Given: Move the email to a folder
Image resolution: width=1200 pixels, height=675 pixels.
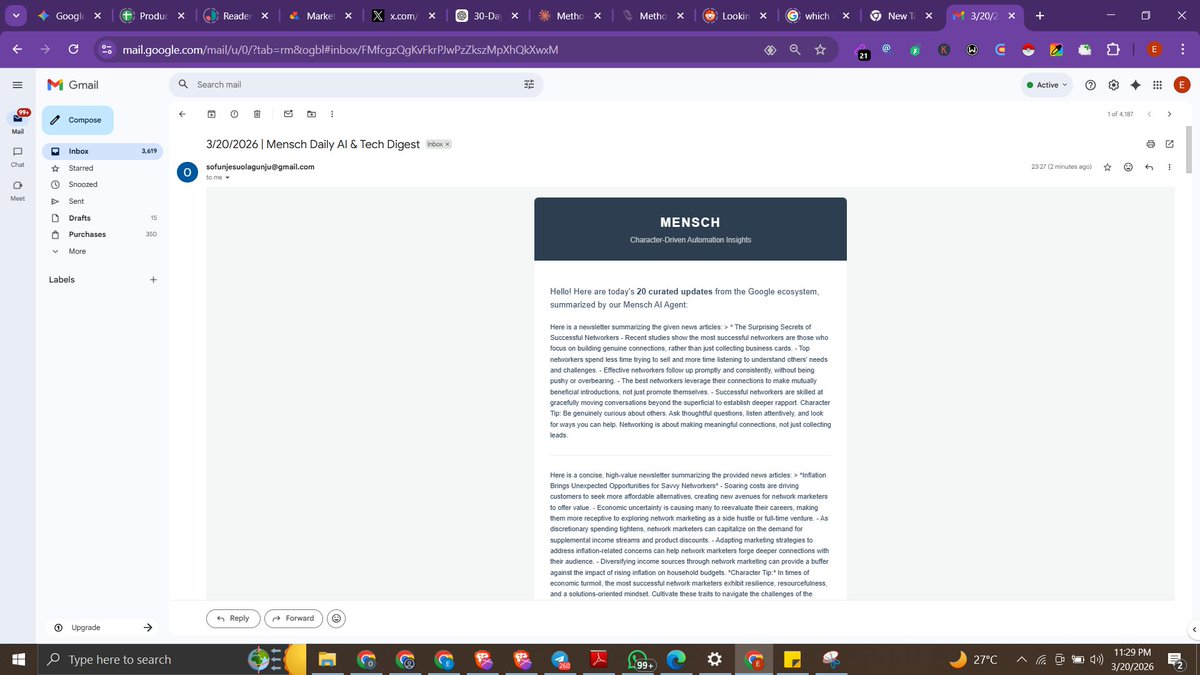Looking at the screenshot, I should (x=311, y=114).
